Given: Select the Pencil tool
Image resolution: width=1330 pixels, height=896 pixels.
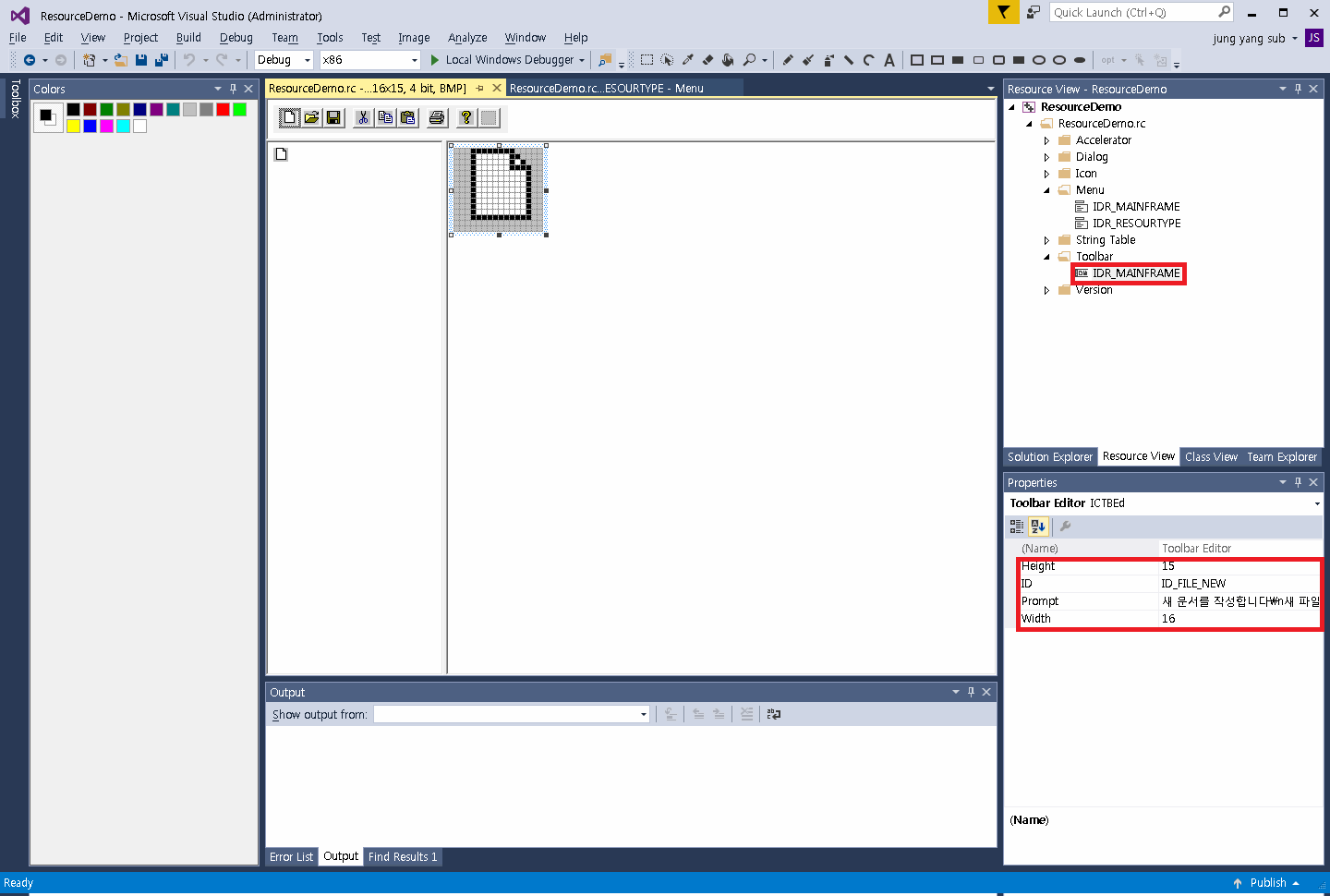Looking at the screenshot, I should click(x=788, y=60).
